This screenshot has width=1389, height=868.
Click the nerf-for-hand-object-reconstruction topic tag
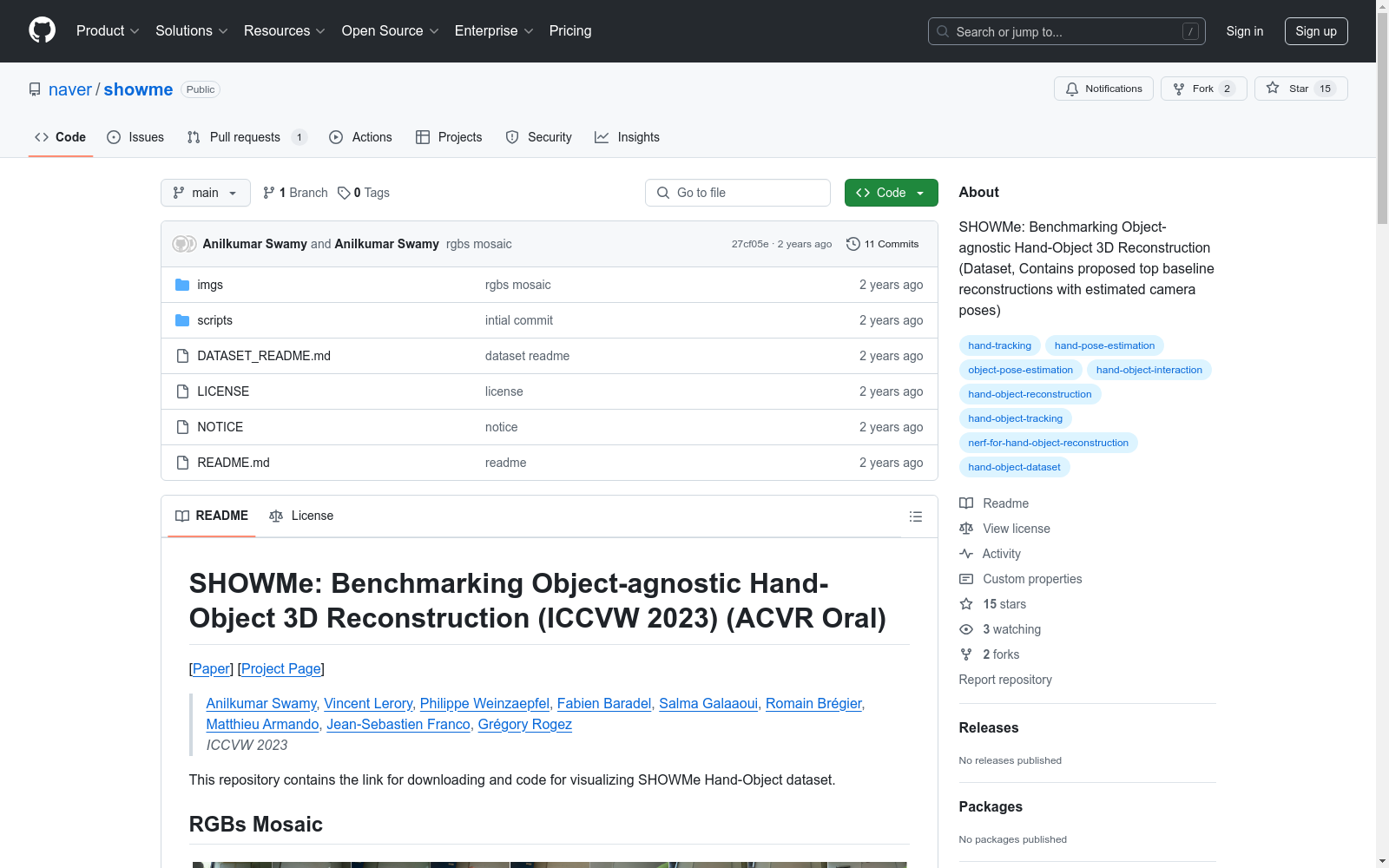1048,443
